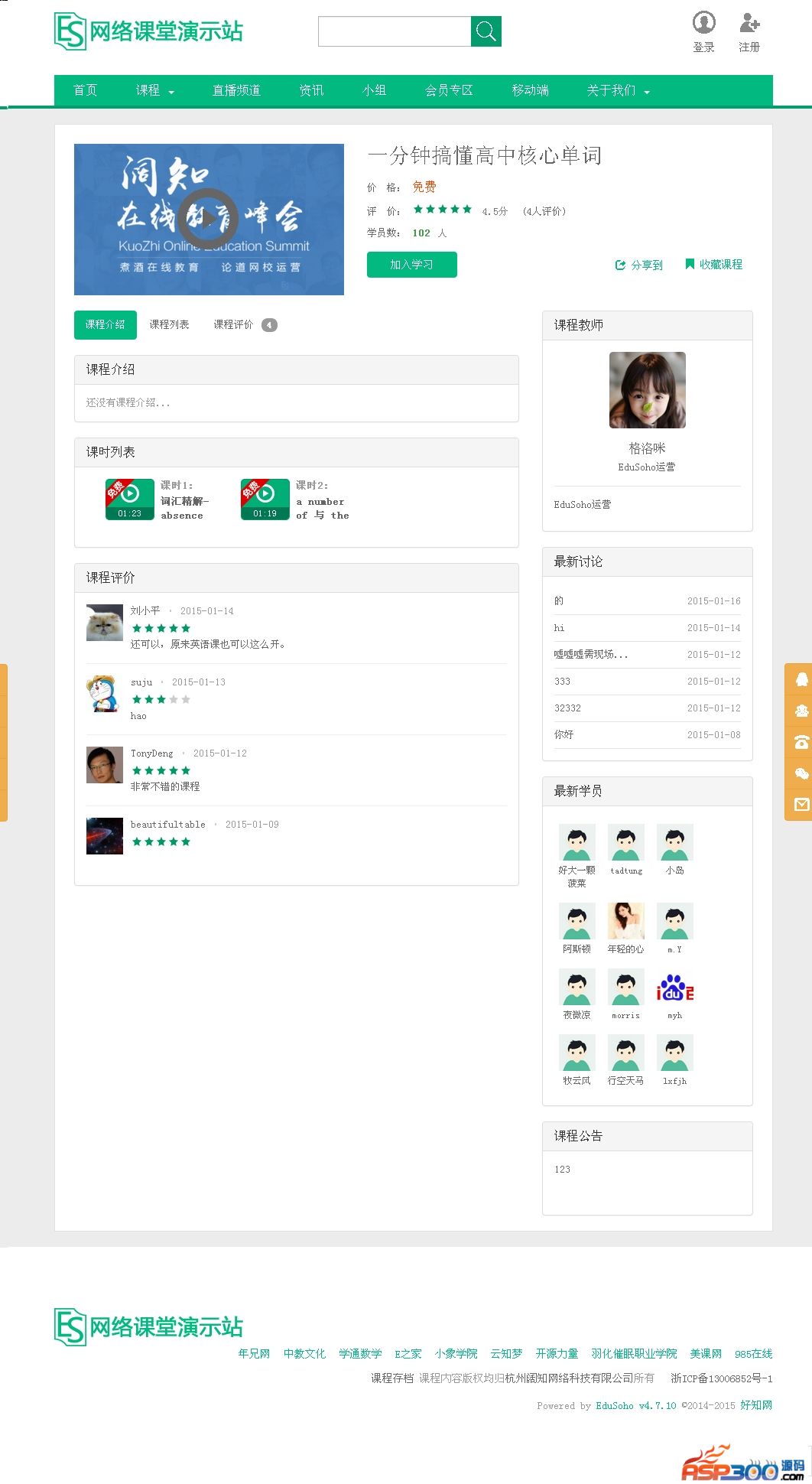Open student 好大一颗菠菜 avatar
This screenshot has height=1484, width=812.
click(577, 842)
